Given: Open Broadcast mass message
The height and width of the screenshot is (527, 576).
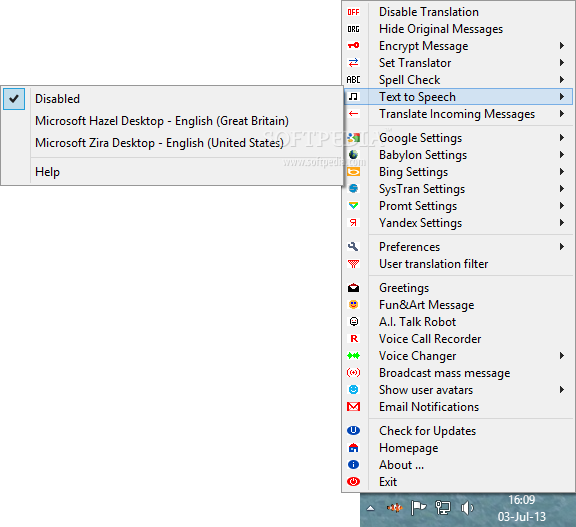Looking at the screenshot, I should (458, 373).
